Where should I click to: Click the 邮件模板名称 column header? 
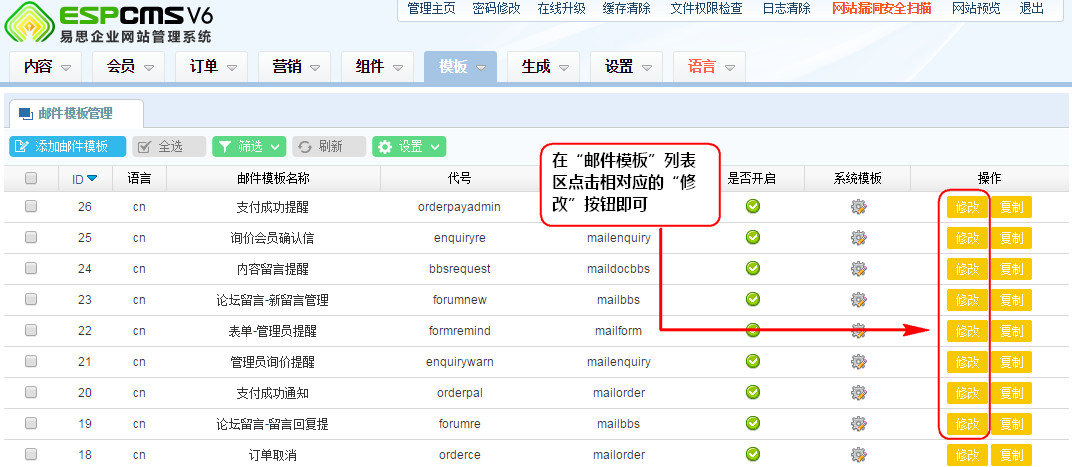tap(273, 178)
